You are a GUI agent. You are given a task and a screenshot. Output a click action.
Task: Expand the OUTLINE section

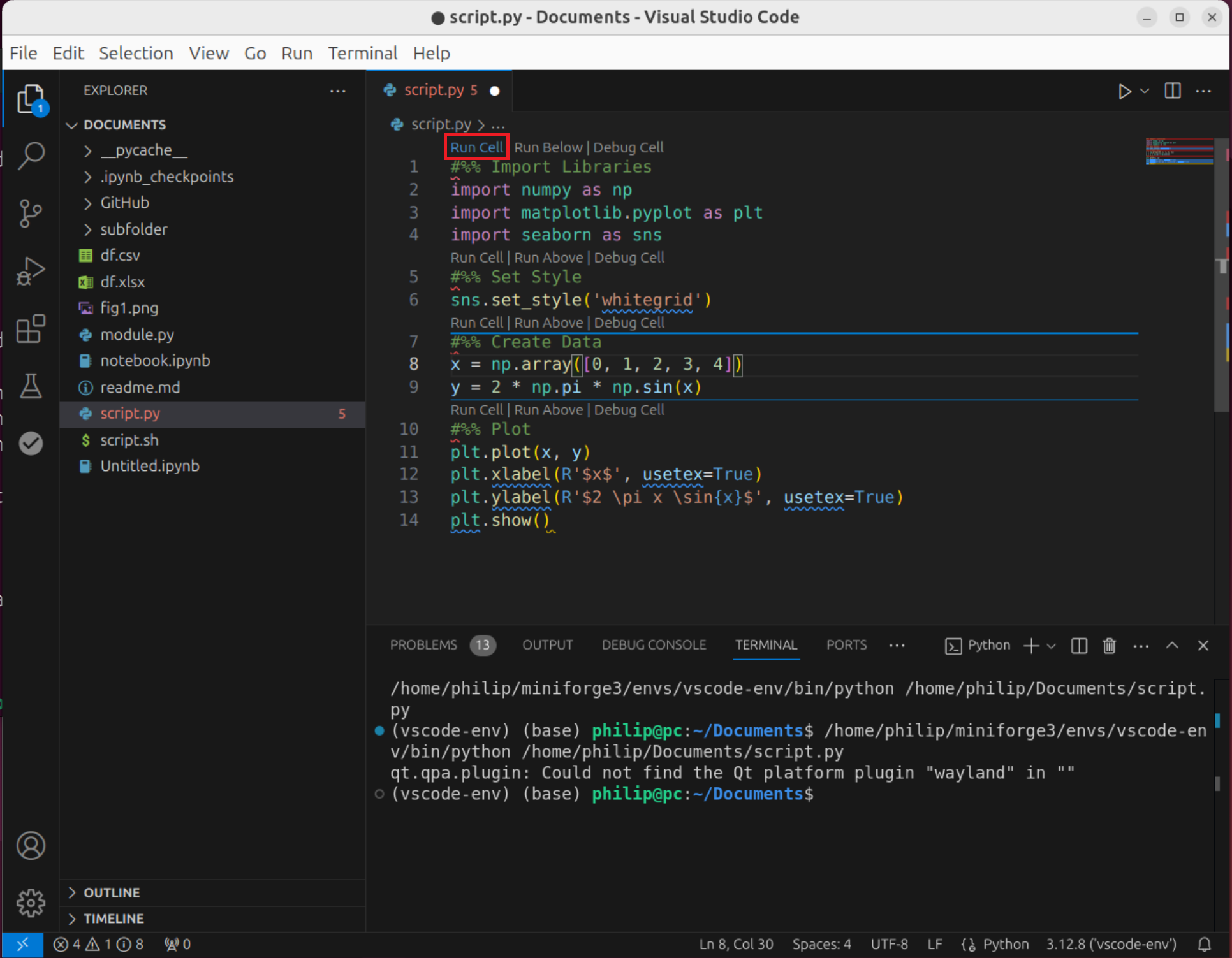point(112,892)
